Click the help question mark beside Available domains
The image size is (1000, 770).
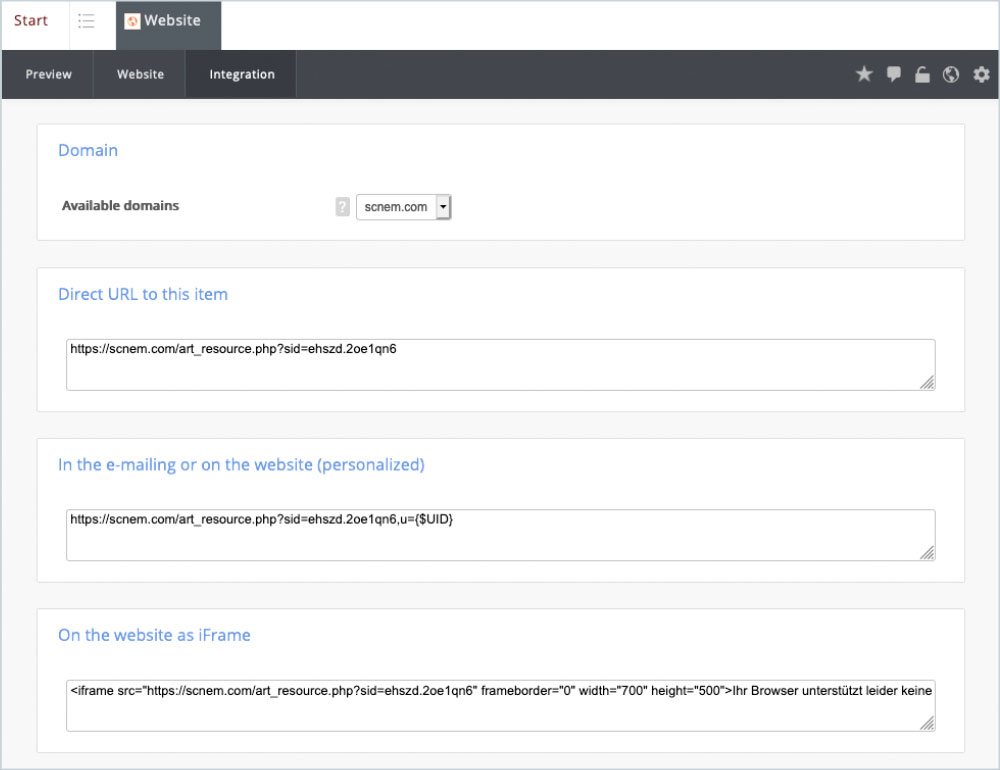(x=342, y=207)
